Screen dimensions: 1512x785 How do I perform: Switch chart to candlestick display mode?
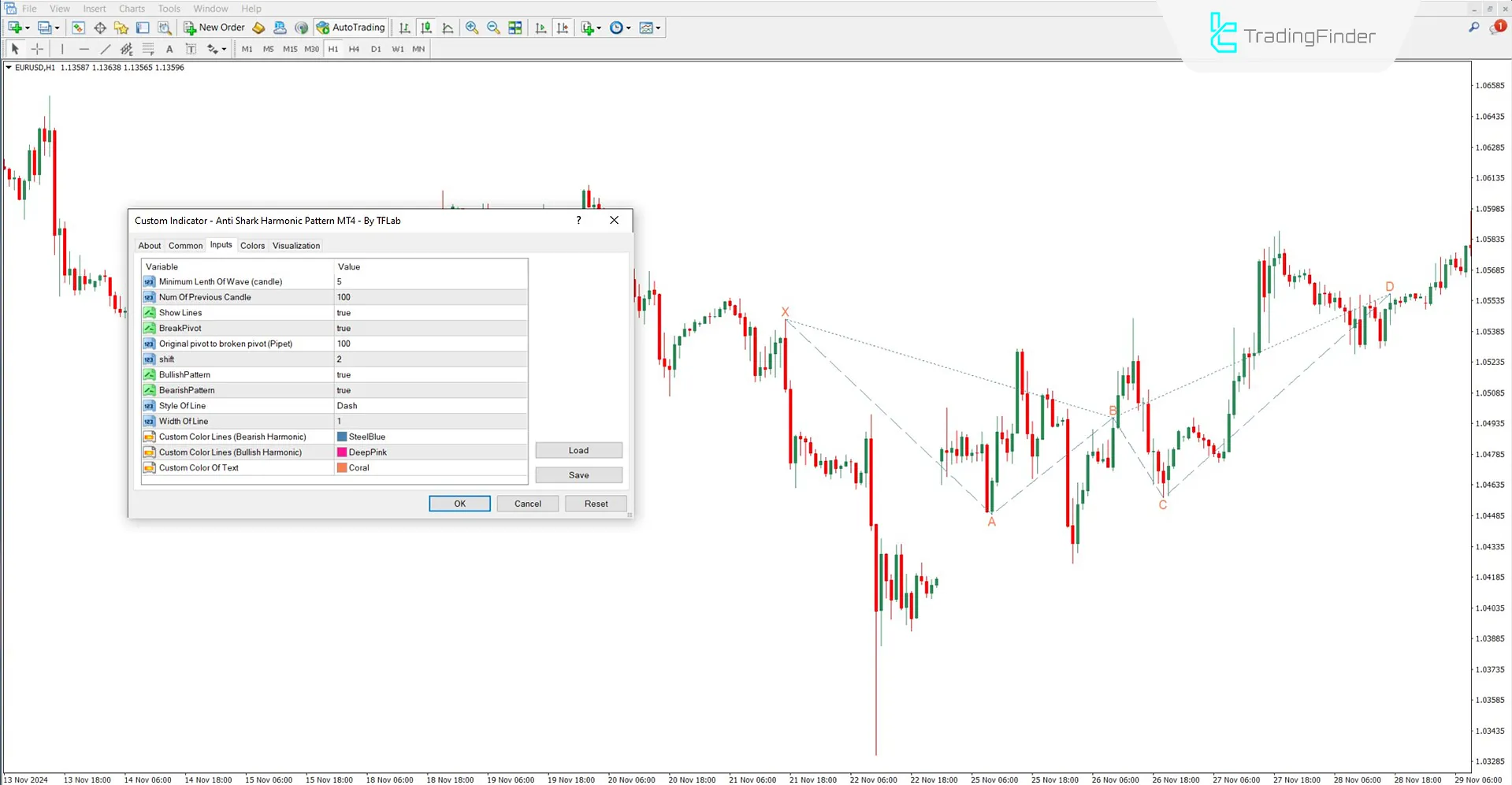click(x=425, y=27)
